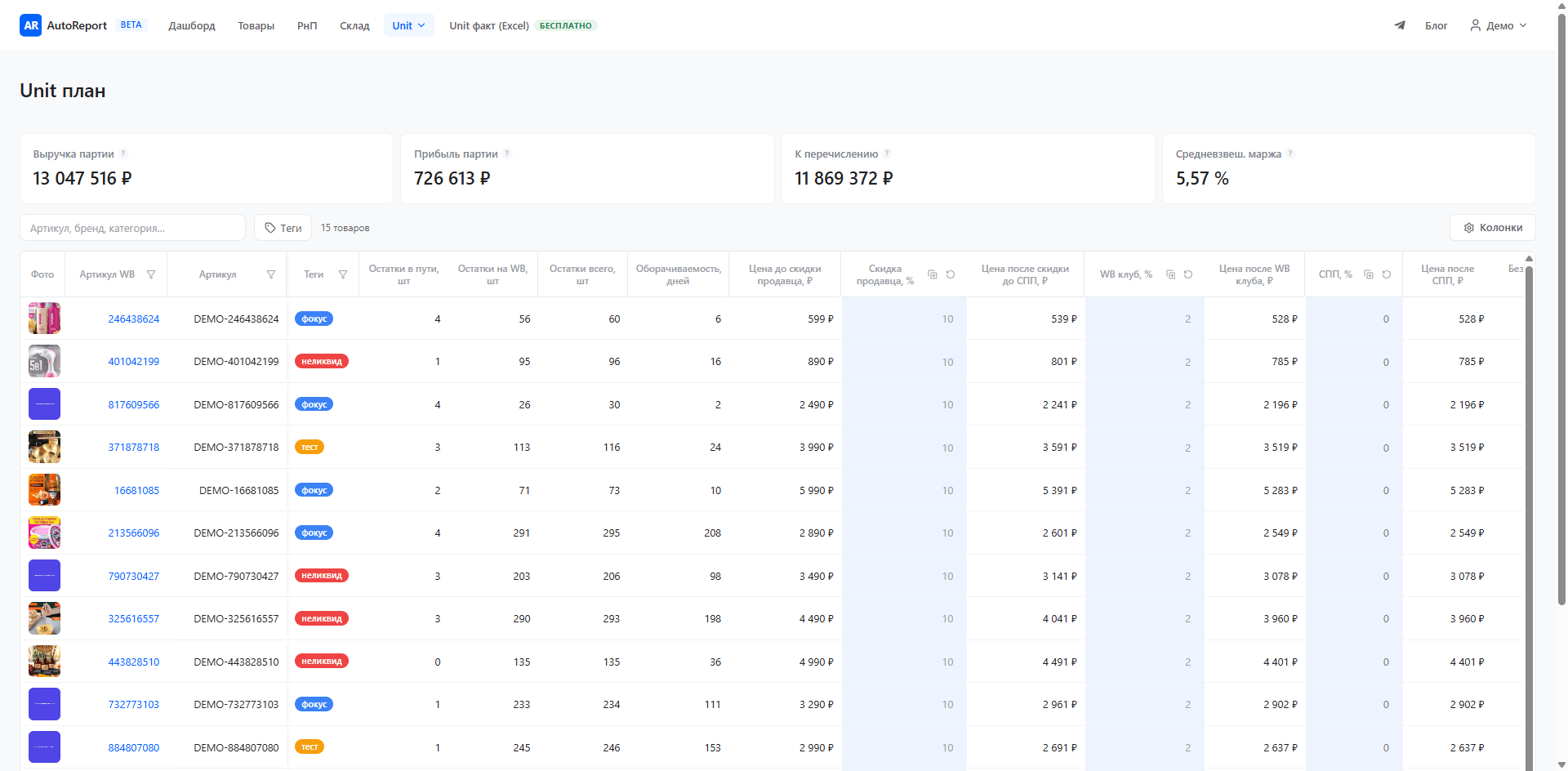The width and height of the screenshot is (1568, 771).
Task: Click the search field Артикул, бренд, категория
Action: coord(132,228)
